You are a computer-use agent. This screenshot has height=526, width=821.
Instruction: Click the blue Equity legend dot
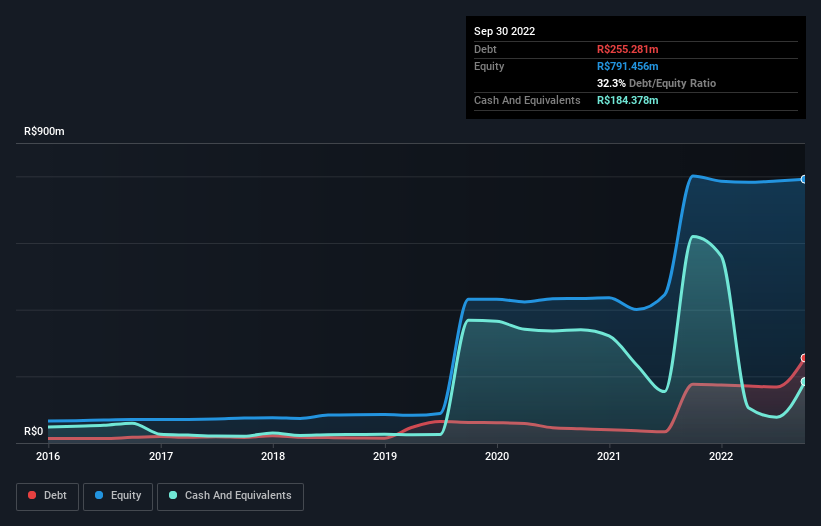point(99,495)
